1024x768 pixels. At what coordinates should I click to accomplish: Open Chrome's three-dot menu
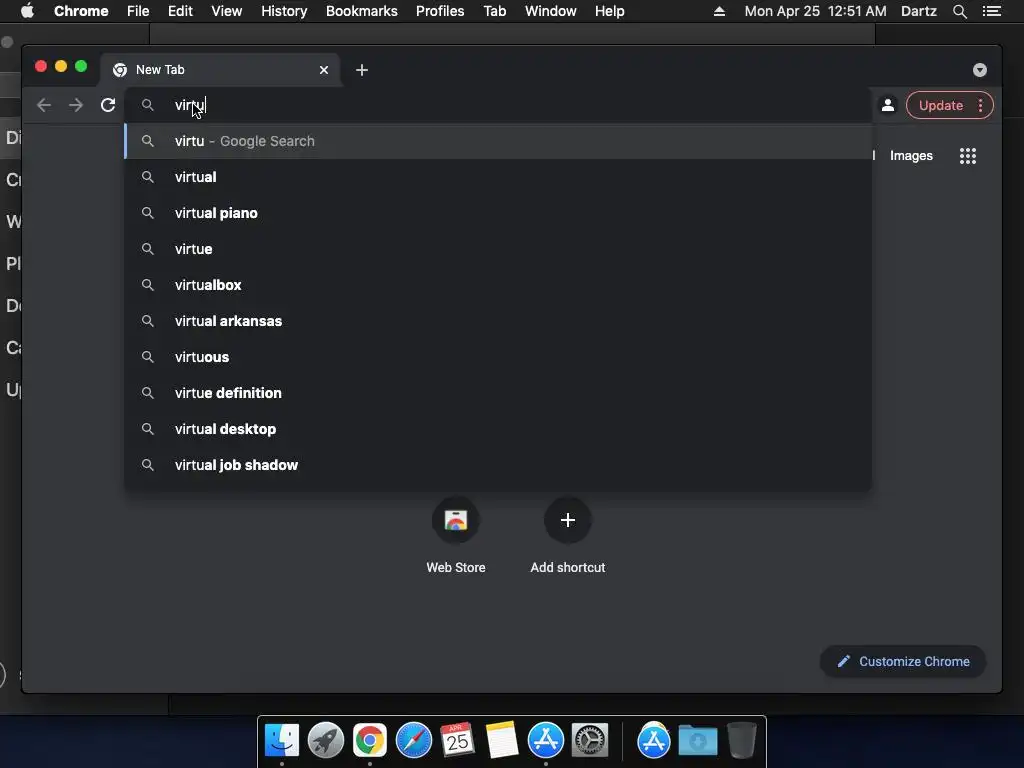(980, 105)
